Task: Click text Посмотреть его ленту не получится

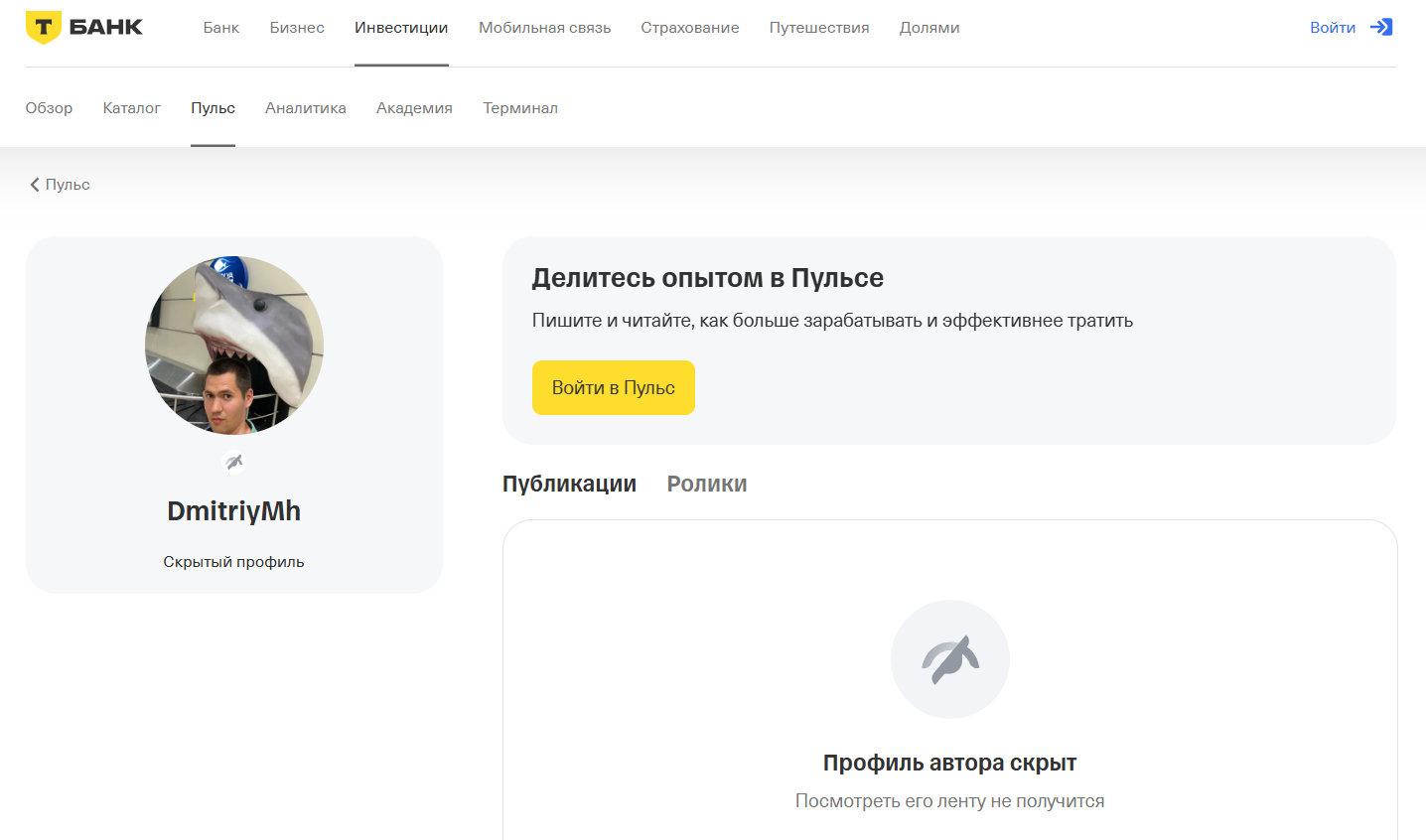Action: [x=950, y=801]
